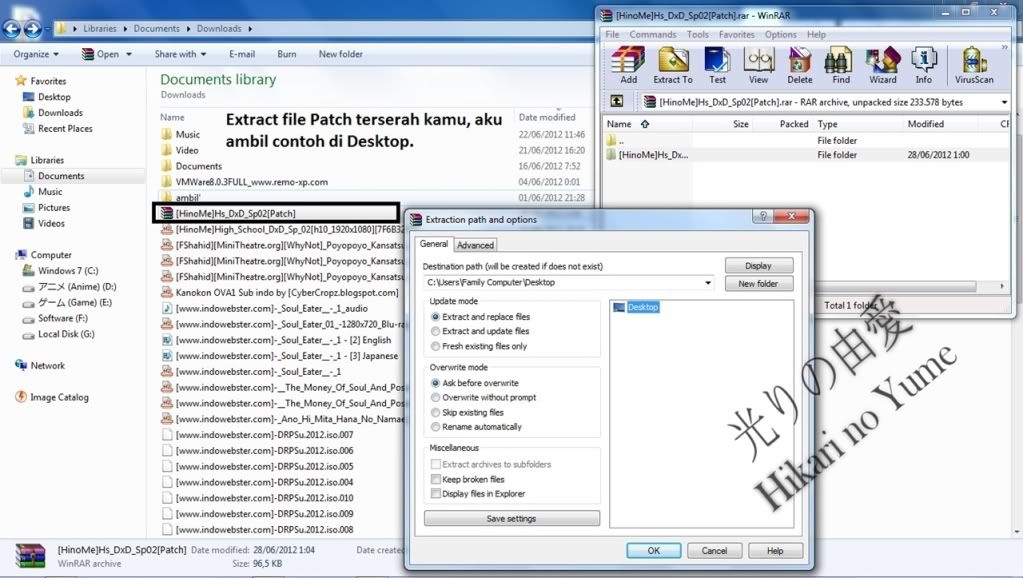Image resolution: width=1023 pixels, height=578 pixels.
Task: Expand the WinRAR archive path dropdown
Action: 1003,102
